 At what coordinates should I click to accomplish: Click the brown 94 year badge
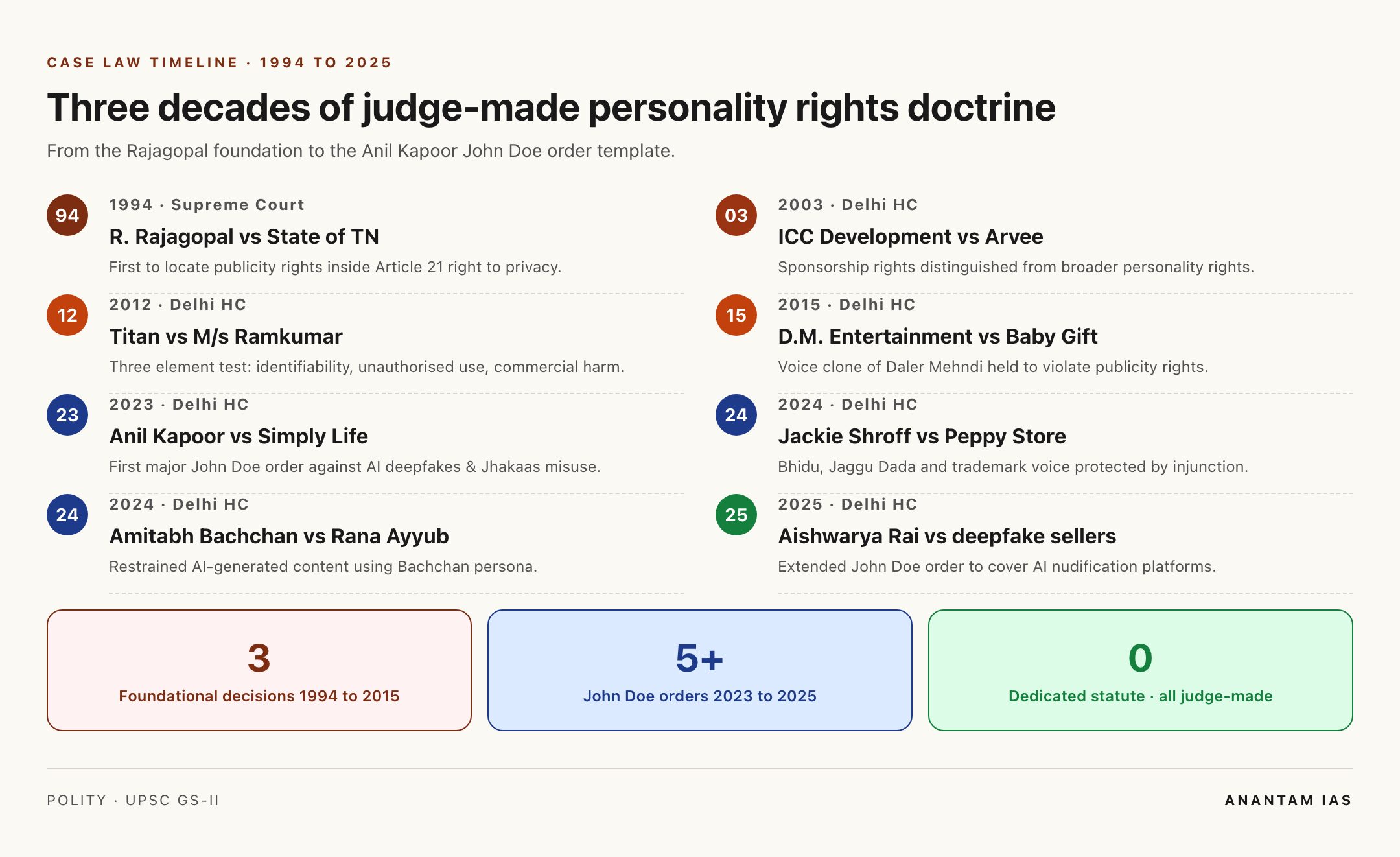point(67,215)
